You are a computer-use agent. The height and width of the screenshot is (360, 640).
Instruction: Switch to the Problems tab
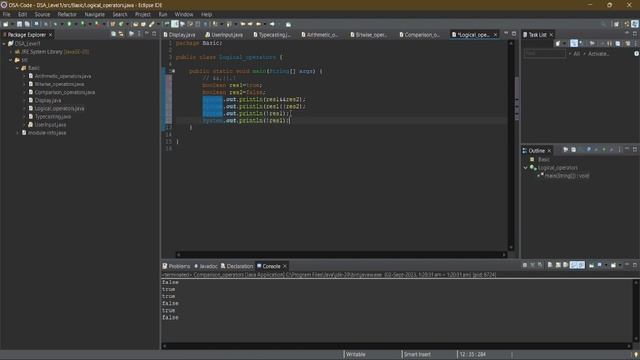pos(176,266)
